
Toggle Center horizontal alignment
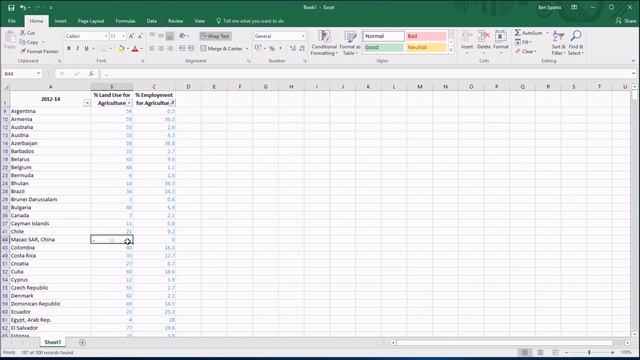point(161,48)
